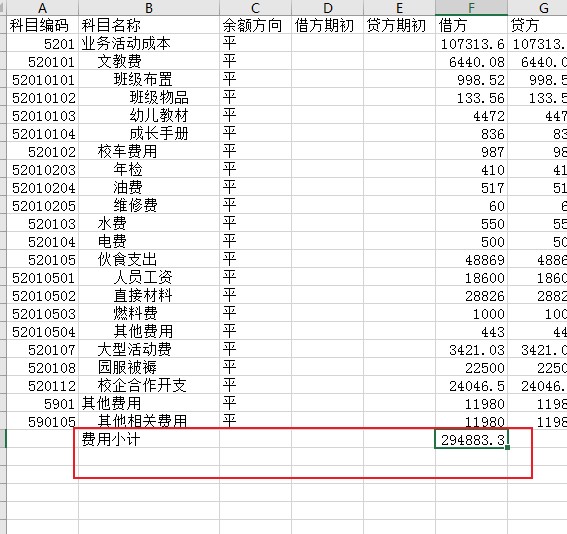Select the 水费 cell
Screen dimensions: 567x534
[x=149, y=223]
